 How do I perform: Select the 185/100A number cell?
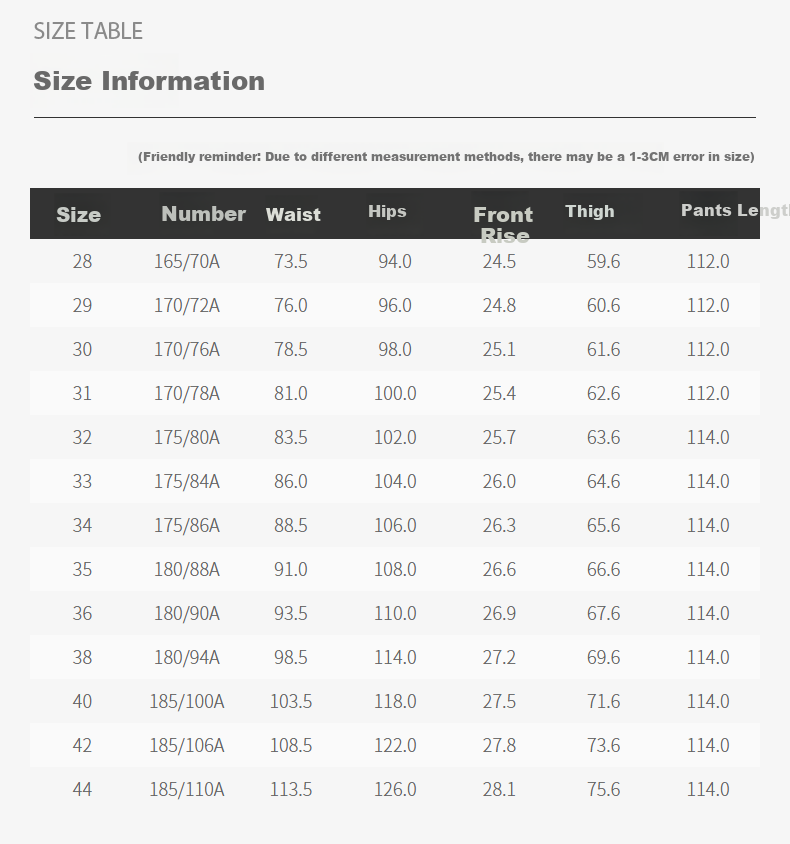click(187, 702)
